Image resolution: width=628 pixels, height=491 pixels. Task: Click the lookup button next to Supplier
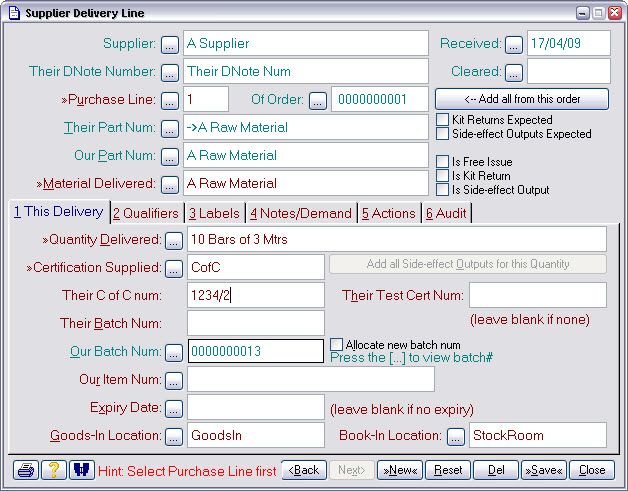tap(170, 44)
